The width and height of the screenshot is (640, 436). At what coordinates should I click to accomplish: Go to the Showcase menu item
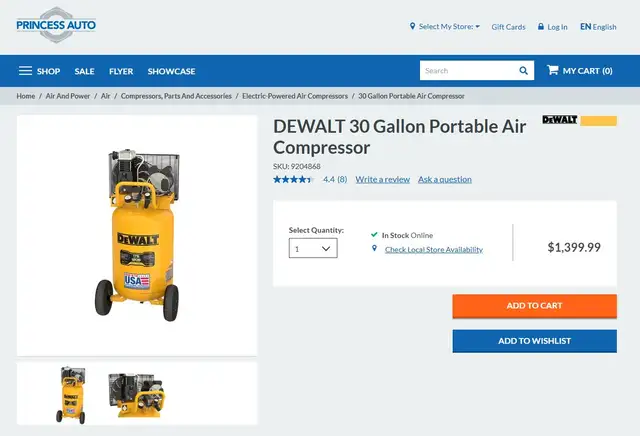[x=171, y=71]
